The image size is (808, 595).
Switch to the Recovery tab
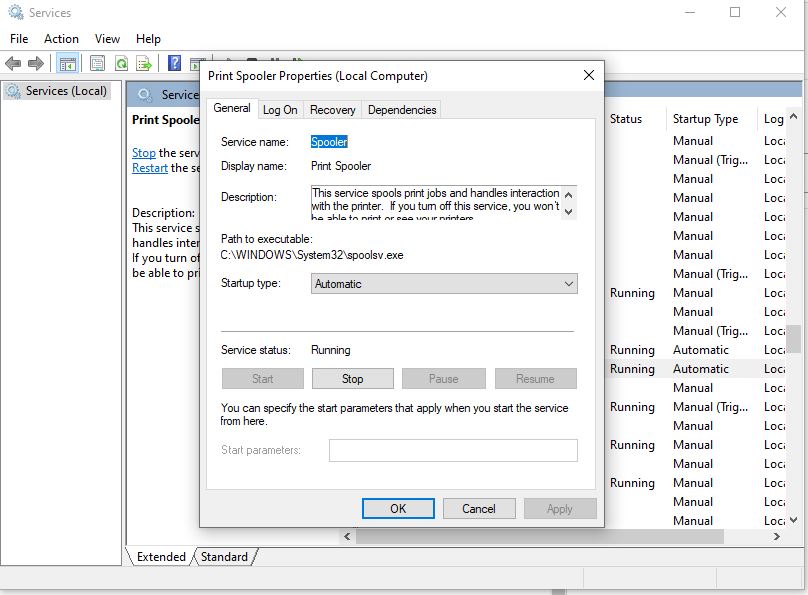tap(332, 110)
